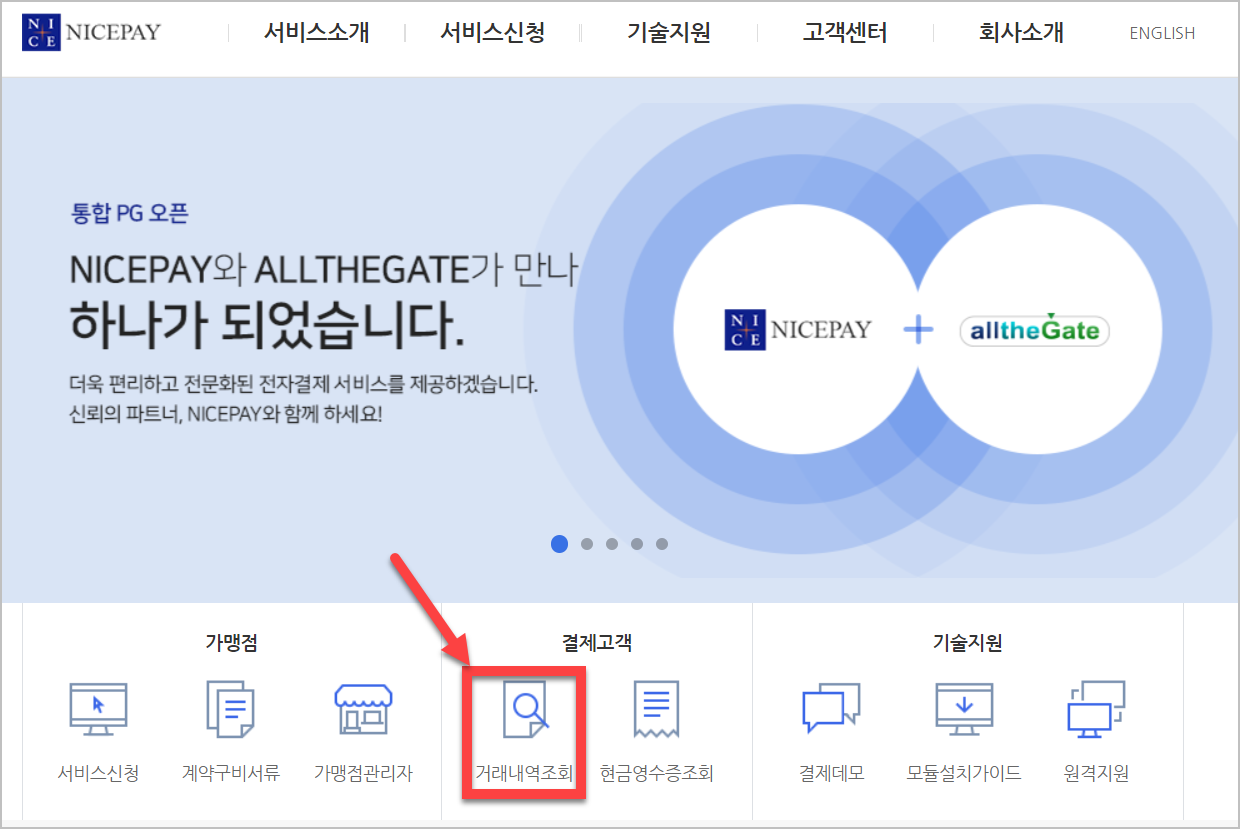Click the 결제고객 section heading
1240x829 pixels.
click(596, 643)
